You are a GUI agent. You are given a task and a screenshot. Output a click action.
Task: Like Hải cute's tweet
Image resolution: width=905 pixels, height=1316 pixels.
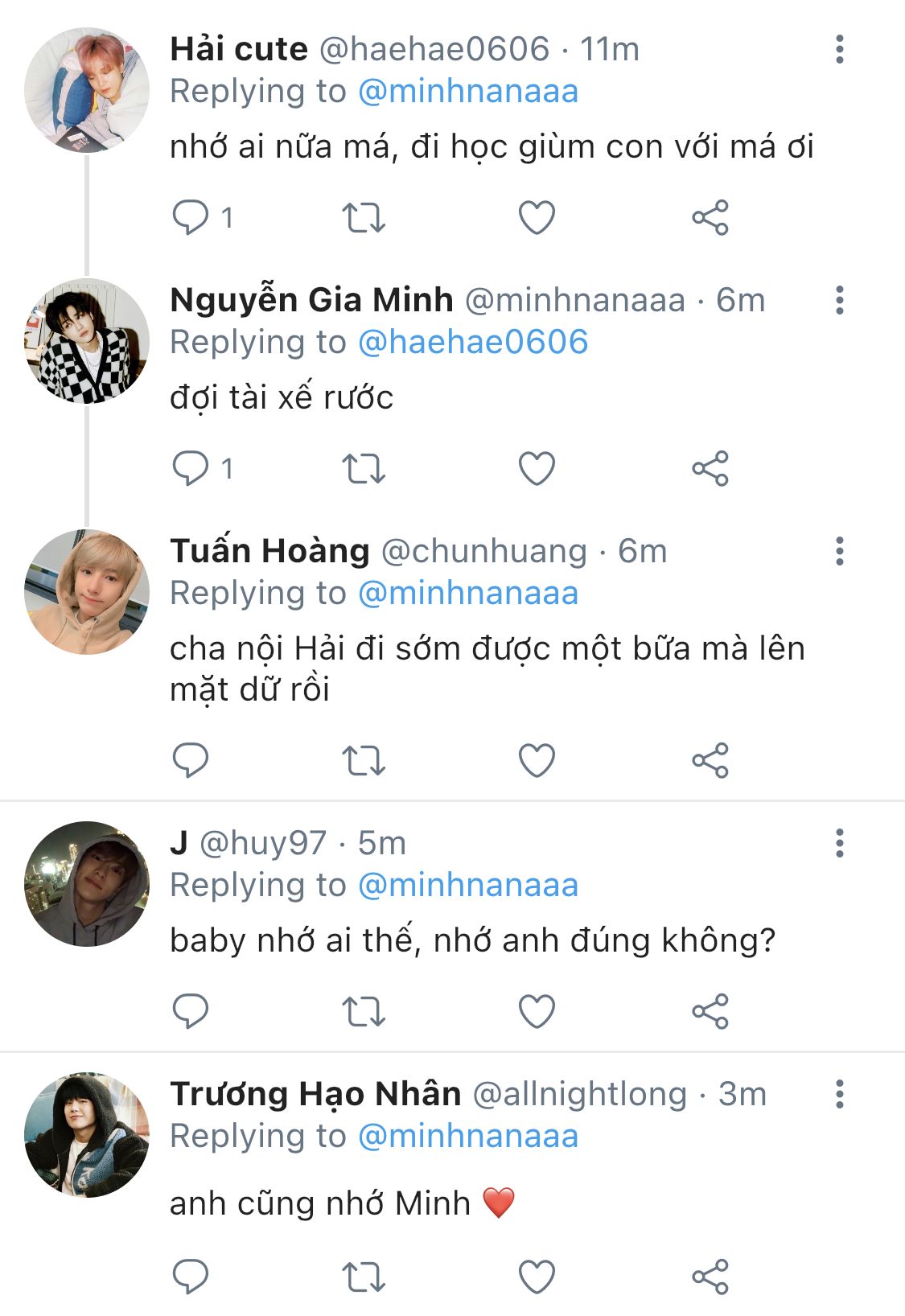click(537, 217)
